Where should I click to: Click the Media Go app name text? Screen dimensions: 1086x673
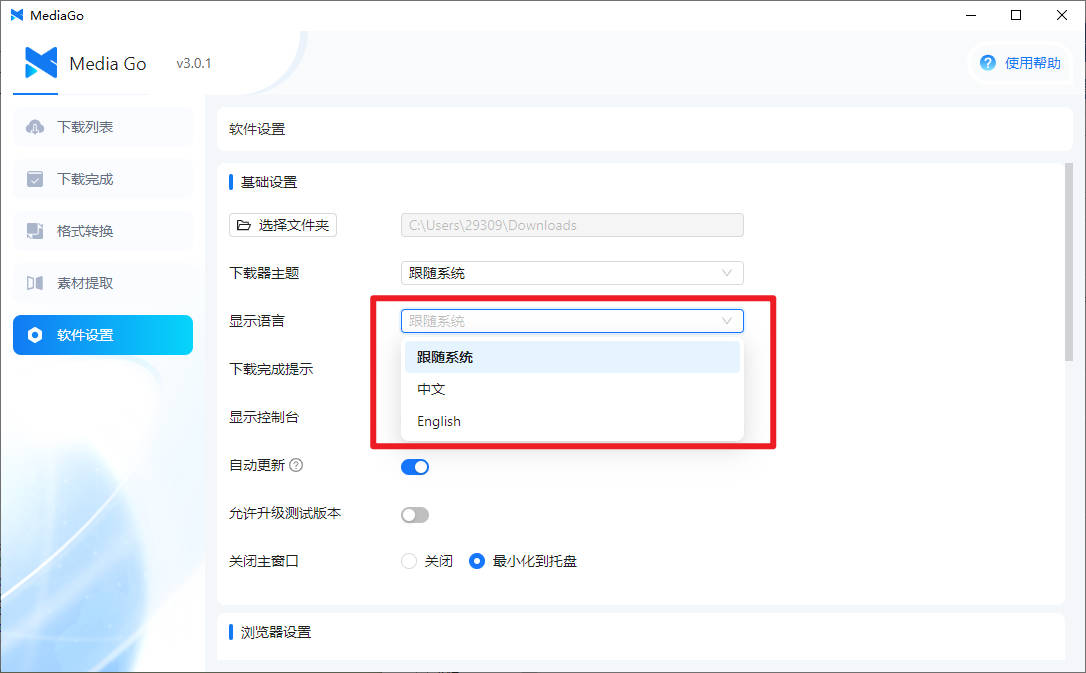point(107,64)
